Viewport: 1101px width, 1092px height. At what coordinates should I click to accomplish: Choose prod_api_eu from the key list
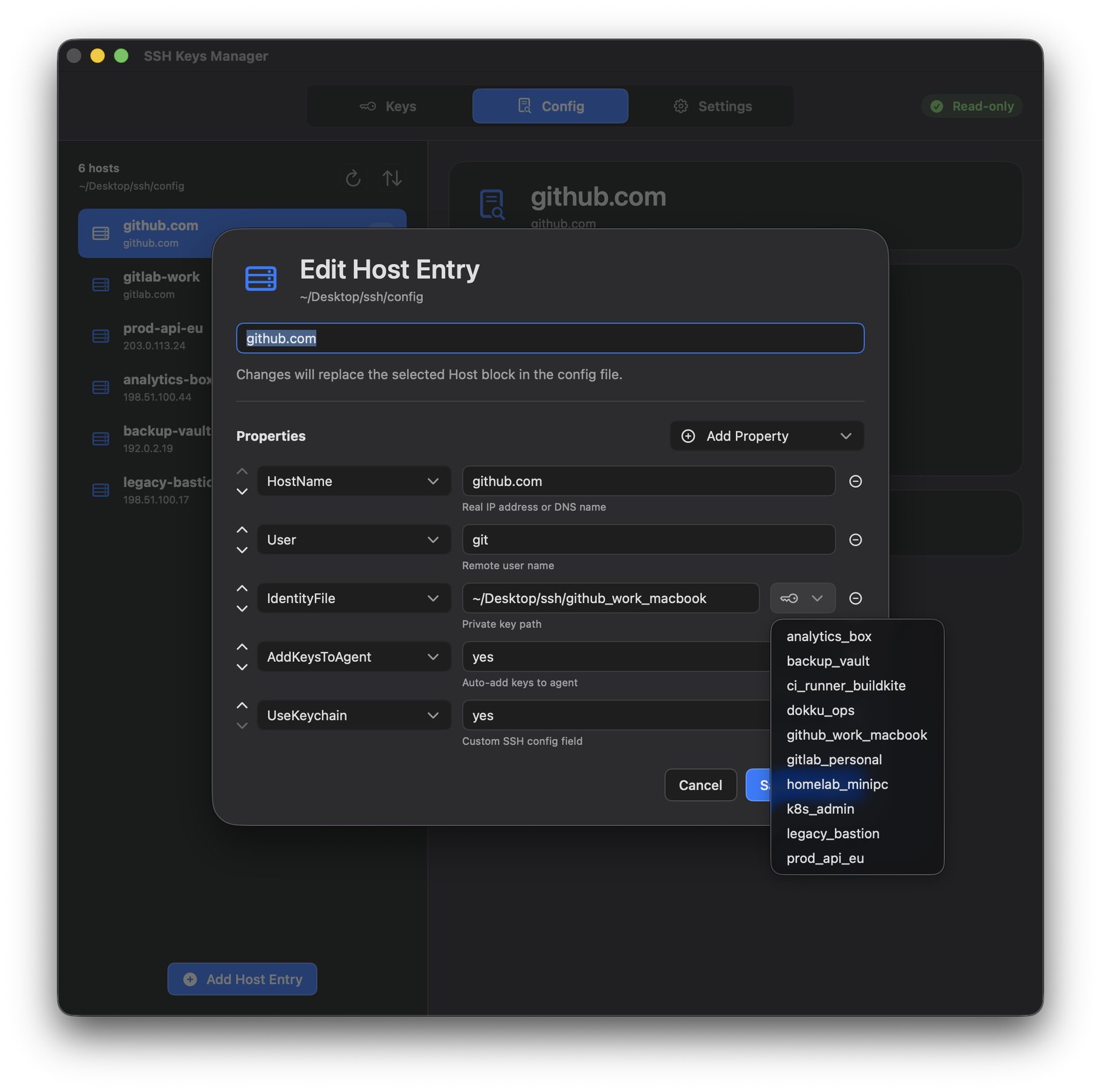(x=857, y=859)
